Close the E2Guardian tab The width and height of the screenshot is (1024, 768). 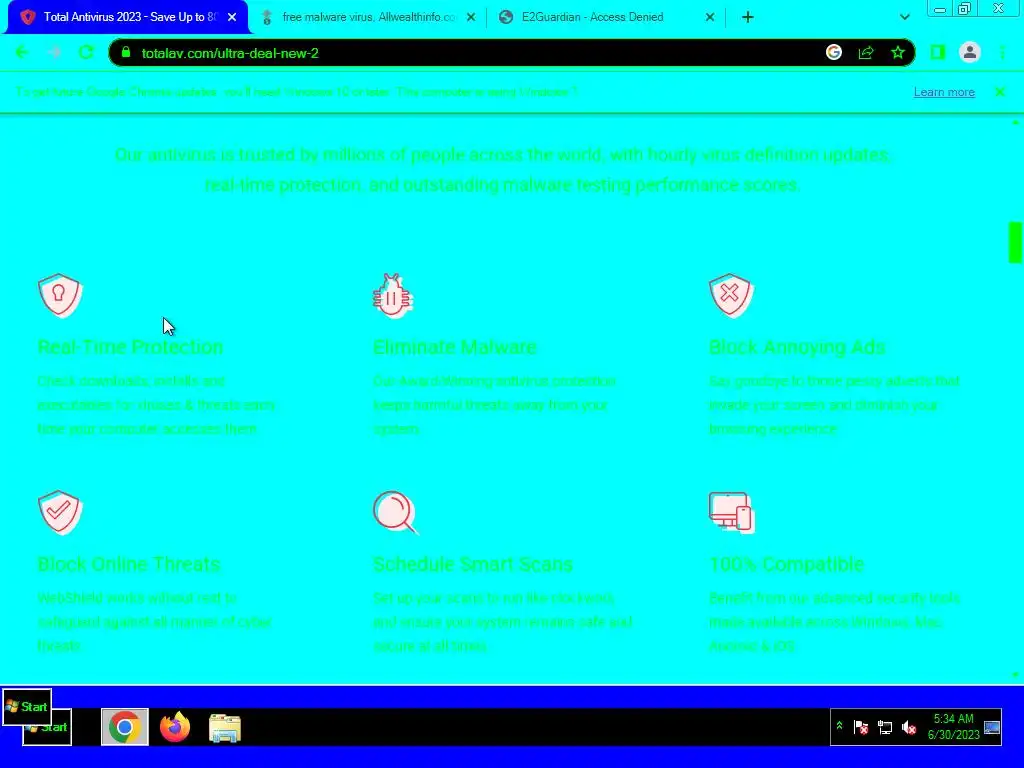pyautogui.click(x=710, y=17)
